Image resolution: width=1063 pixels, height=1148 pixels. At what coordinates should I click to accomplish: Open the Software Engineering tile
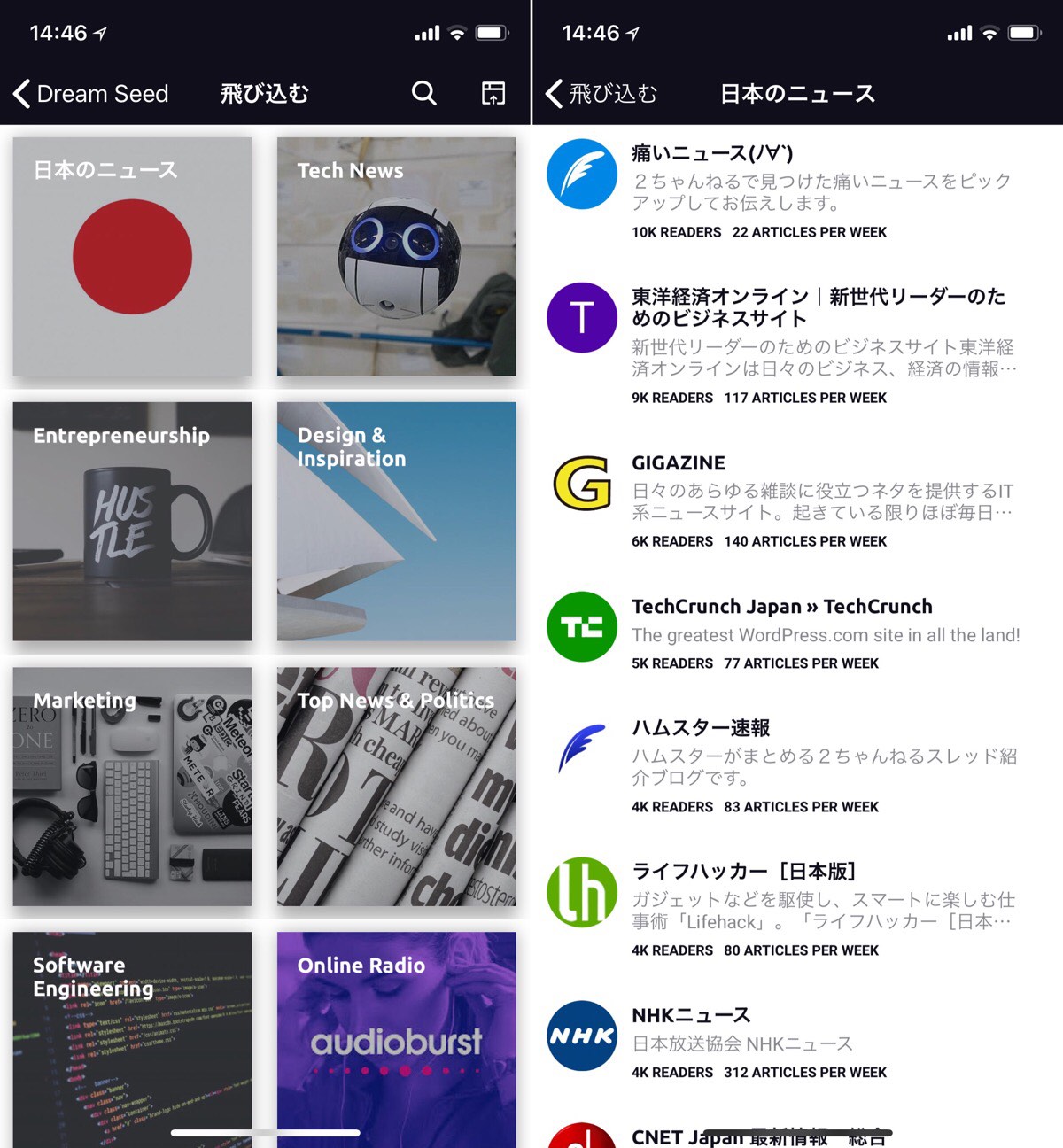point(132,1040)
